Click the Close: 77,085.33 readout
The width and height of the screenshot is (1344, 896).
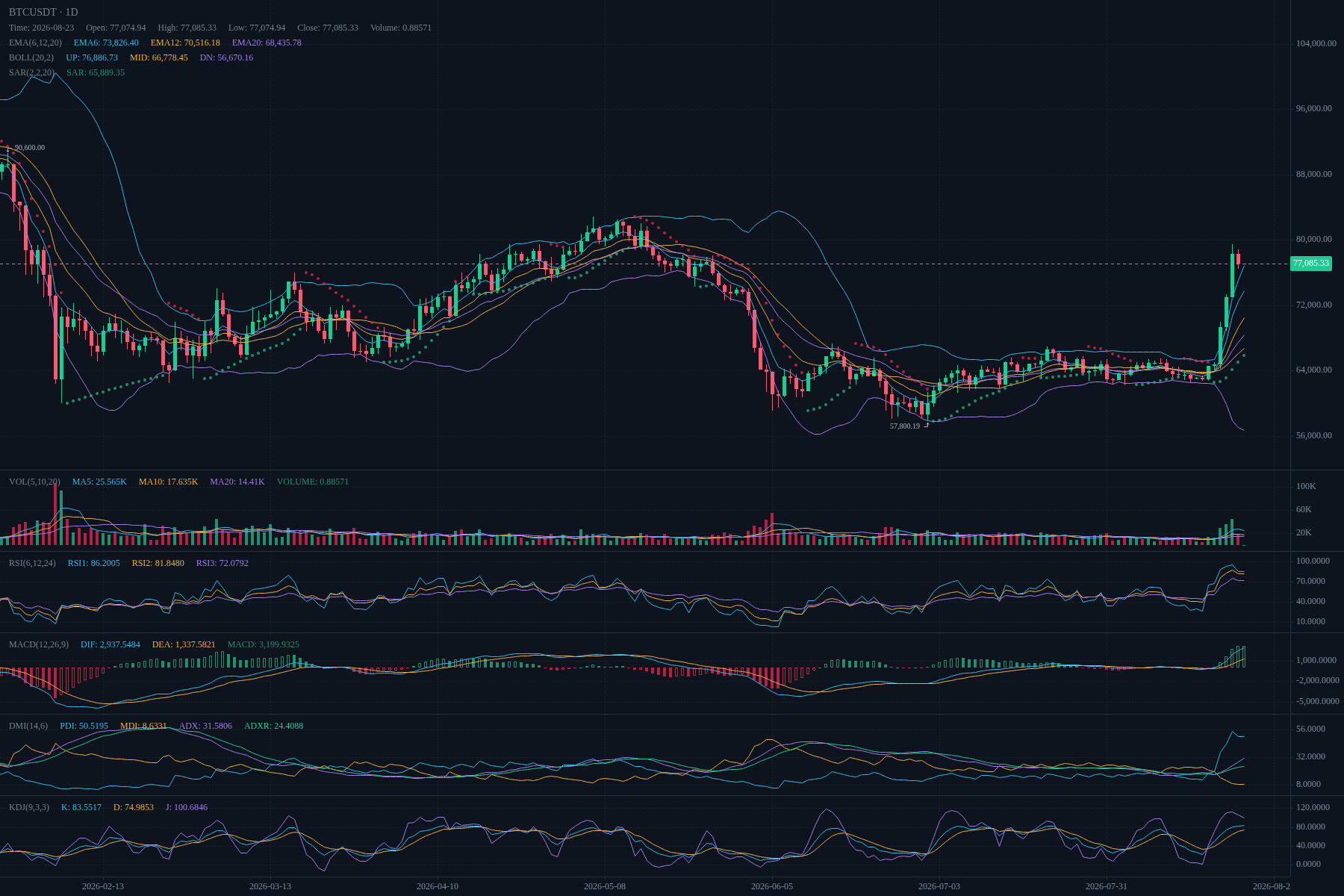click(328, 28)
